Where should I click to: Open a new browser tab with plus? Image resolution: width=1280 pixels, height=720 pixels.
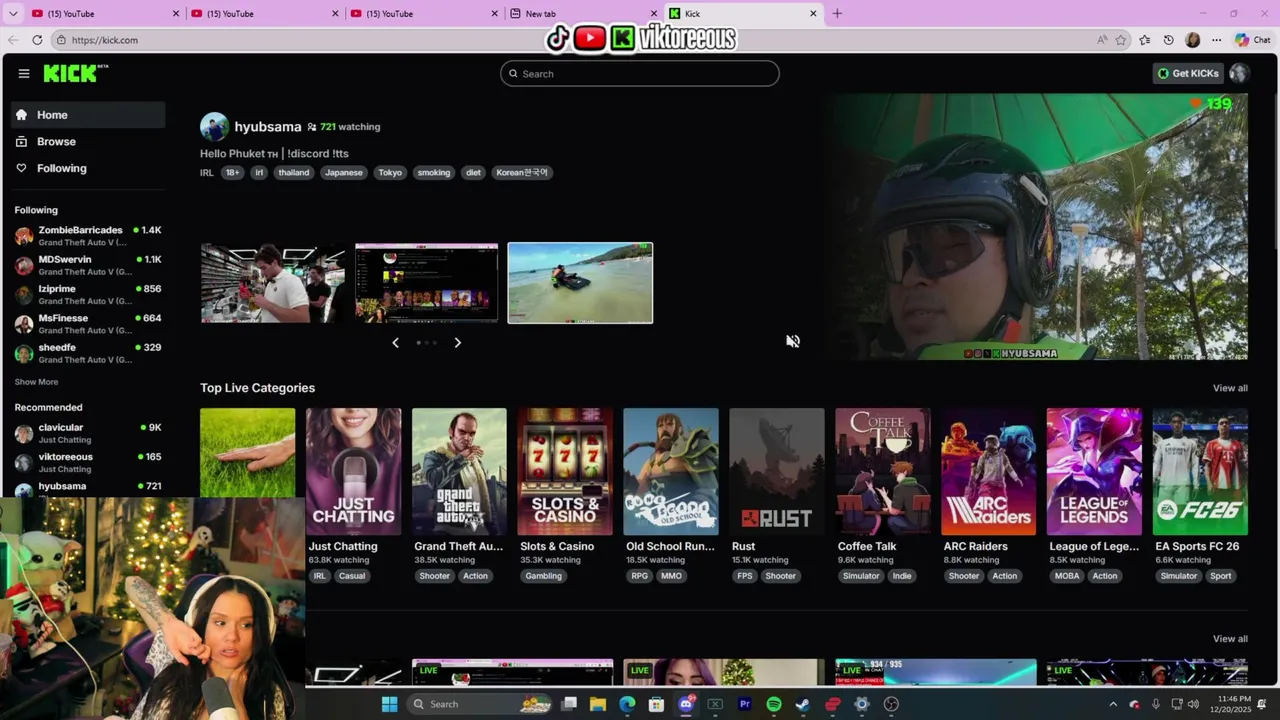[837, 13]
